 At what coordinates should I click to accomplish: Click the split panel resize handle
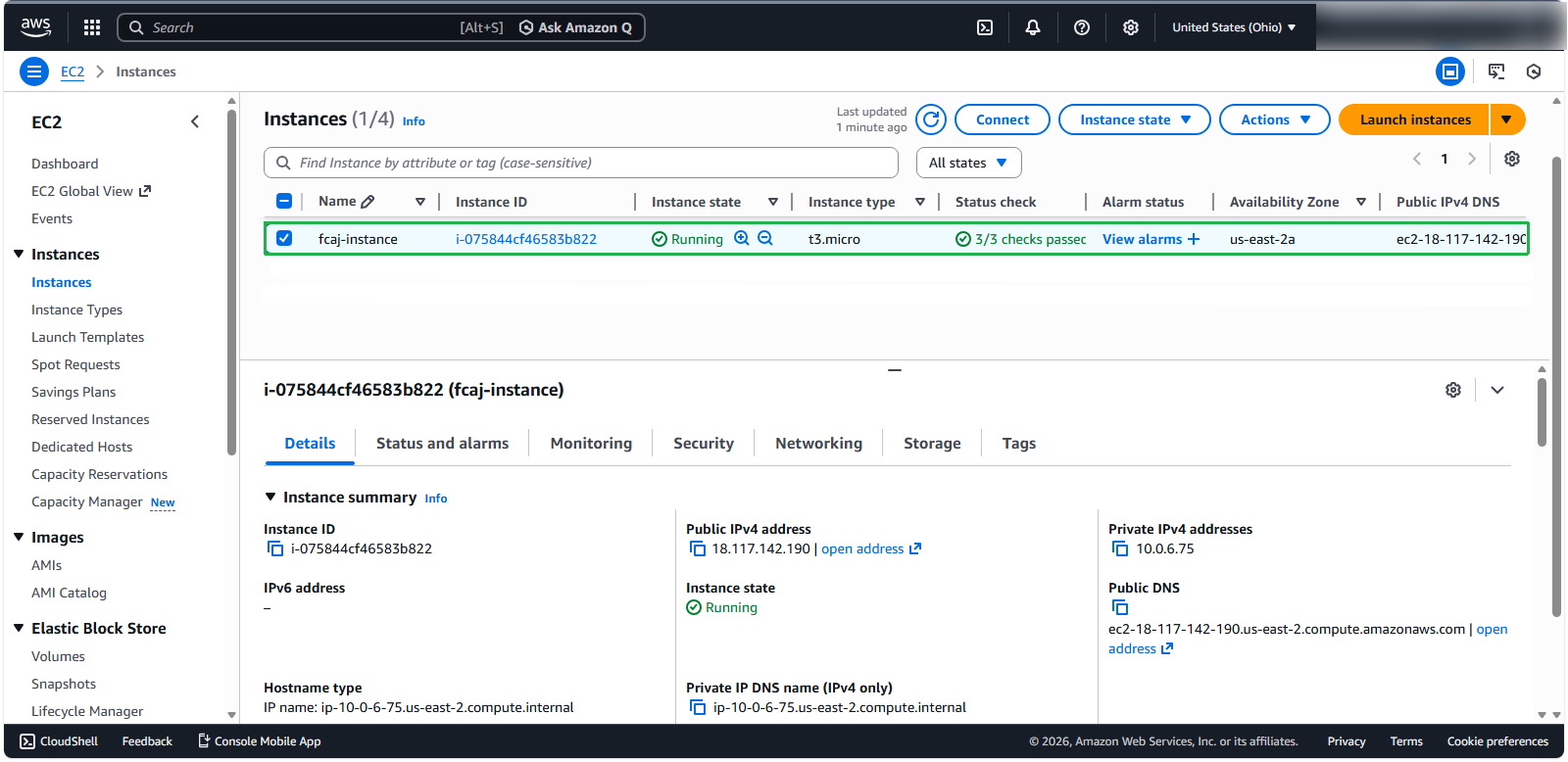tap(895, 370)
